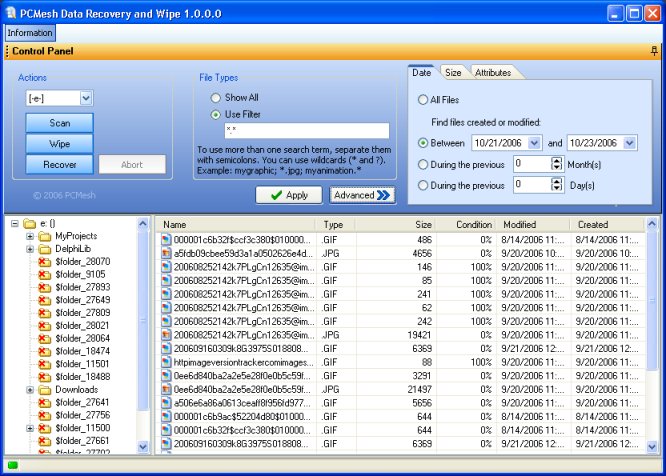Select the Use Filter radio button
This screenshot has width=666, height=476.
pos(216,115)
